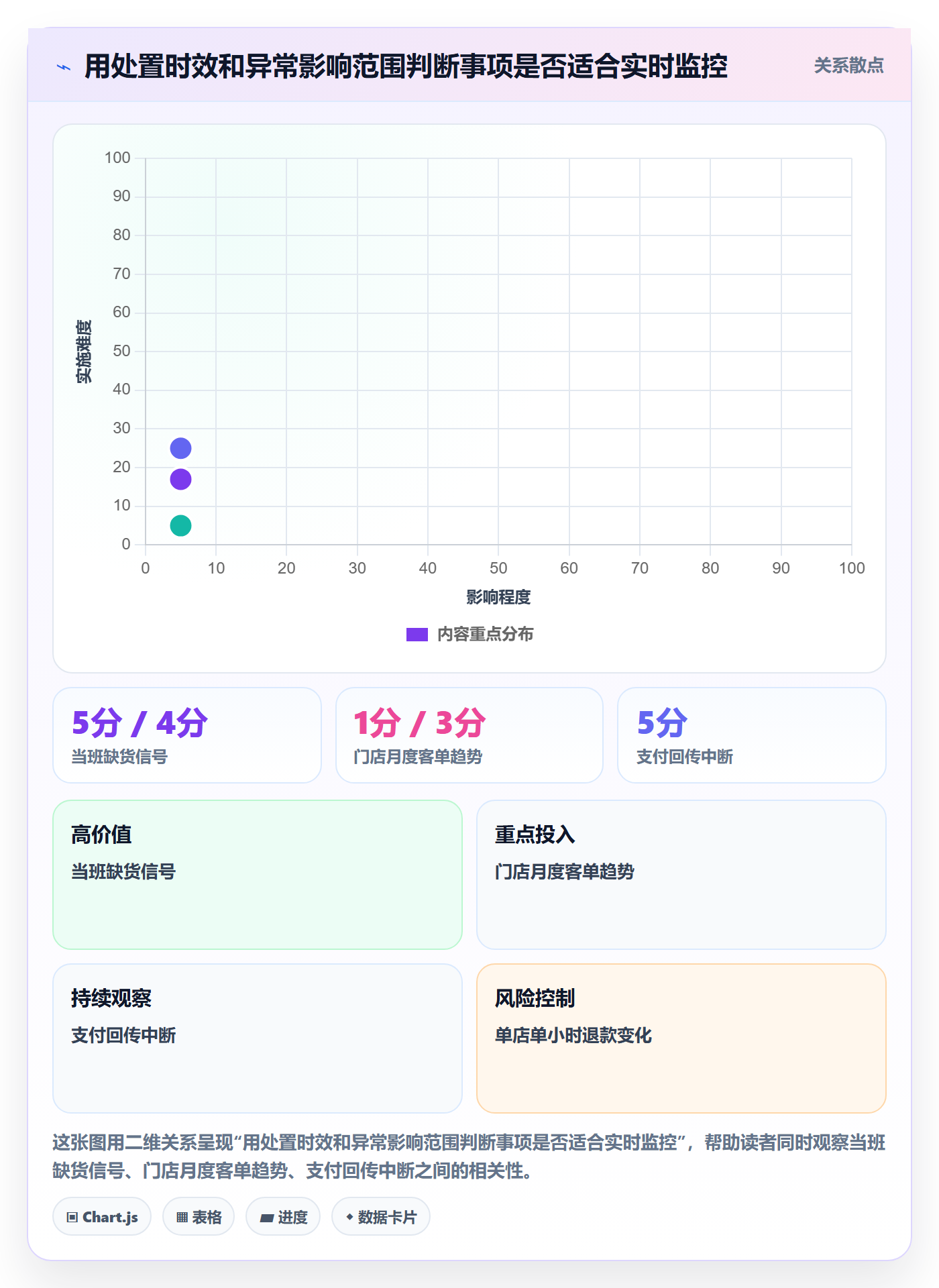Click the main chart title text
This screenshot has height=1288, width=939.
point(406,66)
